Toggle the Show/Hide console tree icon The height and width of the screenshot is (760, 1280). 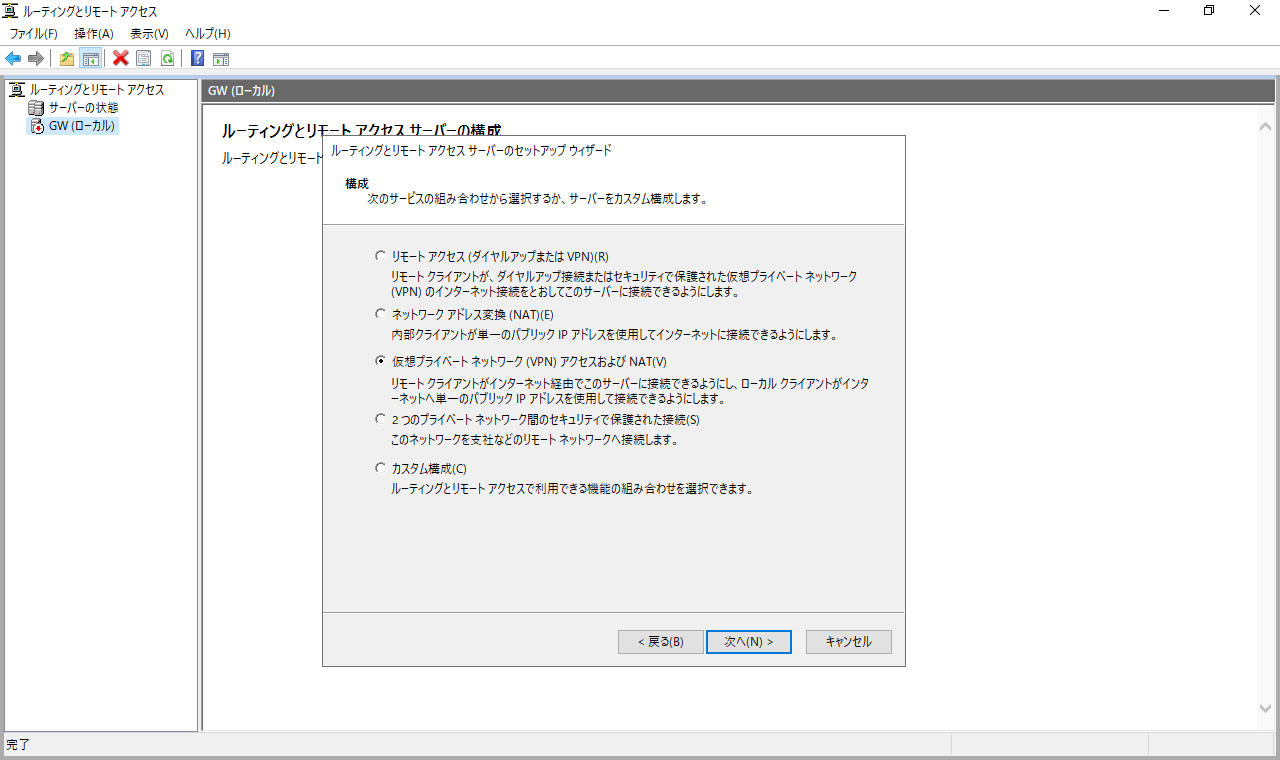coord(90,58)
